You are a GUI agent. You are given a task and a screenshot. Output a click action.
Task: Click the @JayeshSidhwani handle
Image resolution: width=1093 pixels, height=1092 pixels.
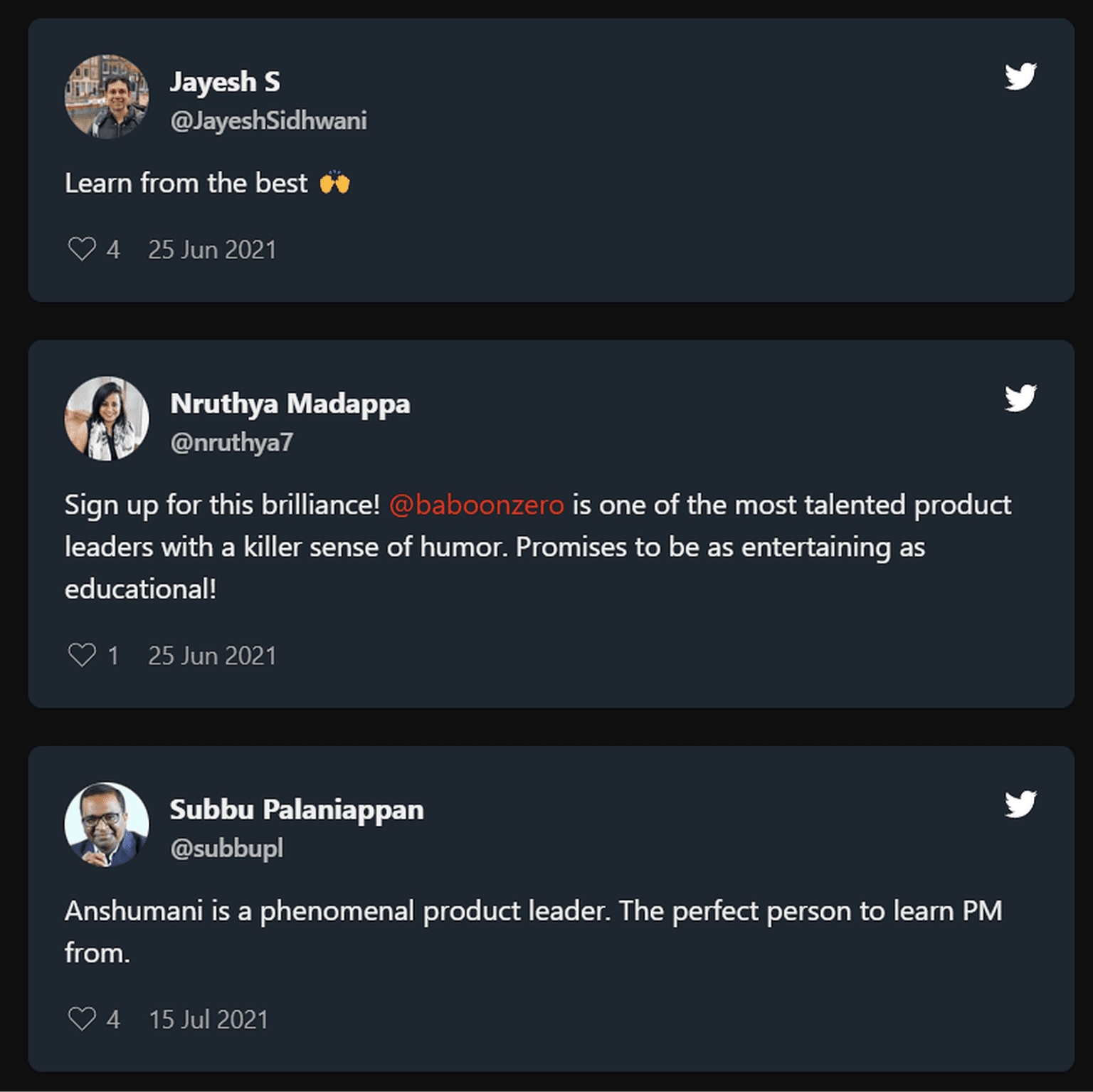268,121
